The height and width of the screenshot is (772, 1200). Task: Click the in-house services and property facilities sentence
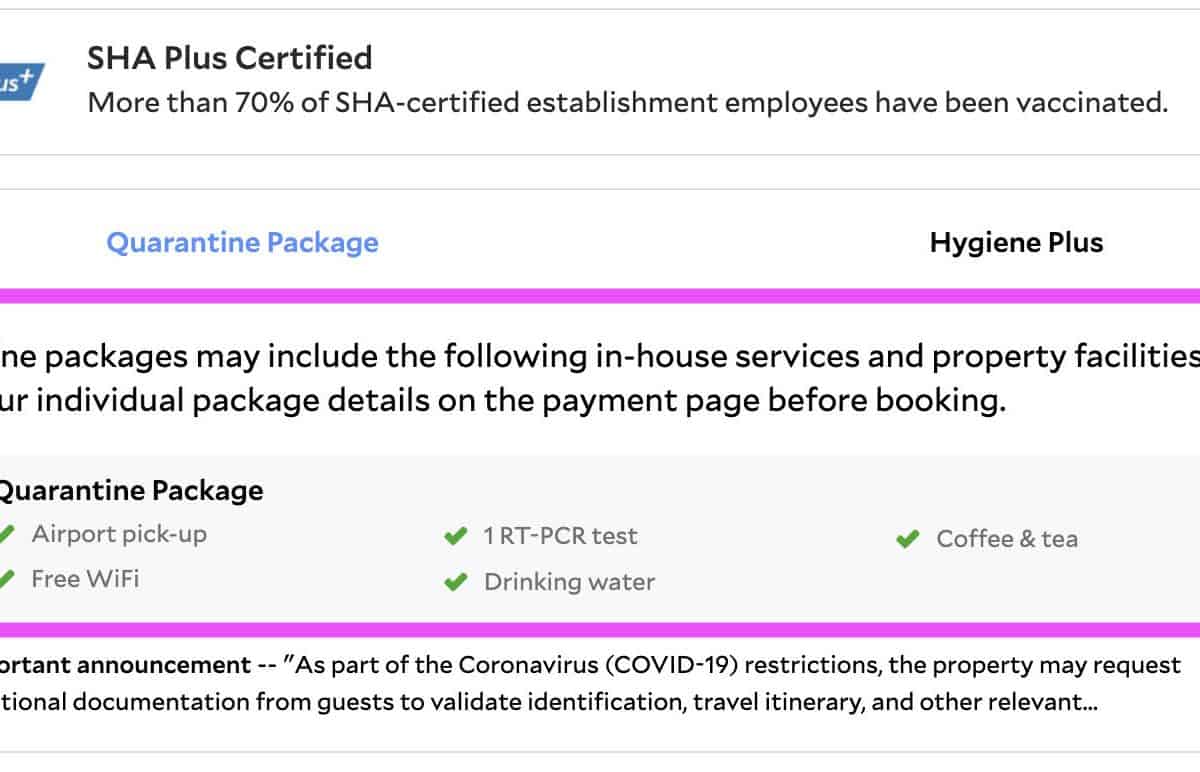(x=600, y=356)
